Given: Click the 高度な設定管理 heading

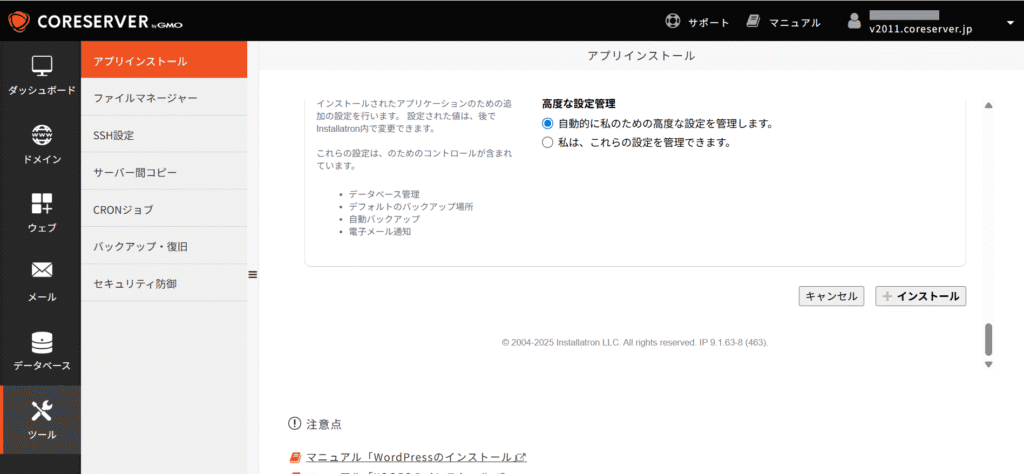Looking at the screenshot, I should pos(579,104).
